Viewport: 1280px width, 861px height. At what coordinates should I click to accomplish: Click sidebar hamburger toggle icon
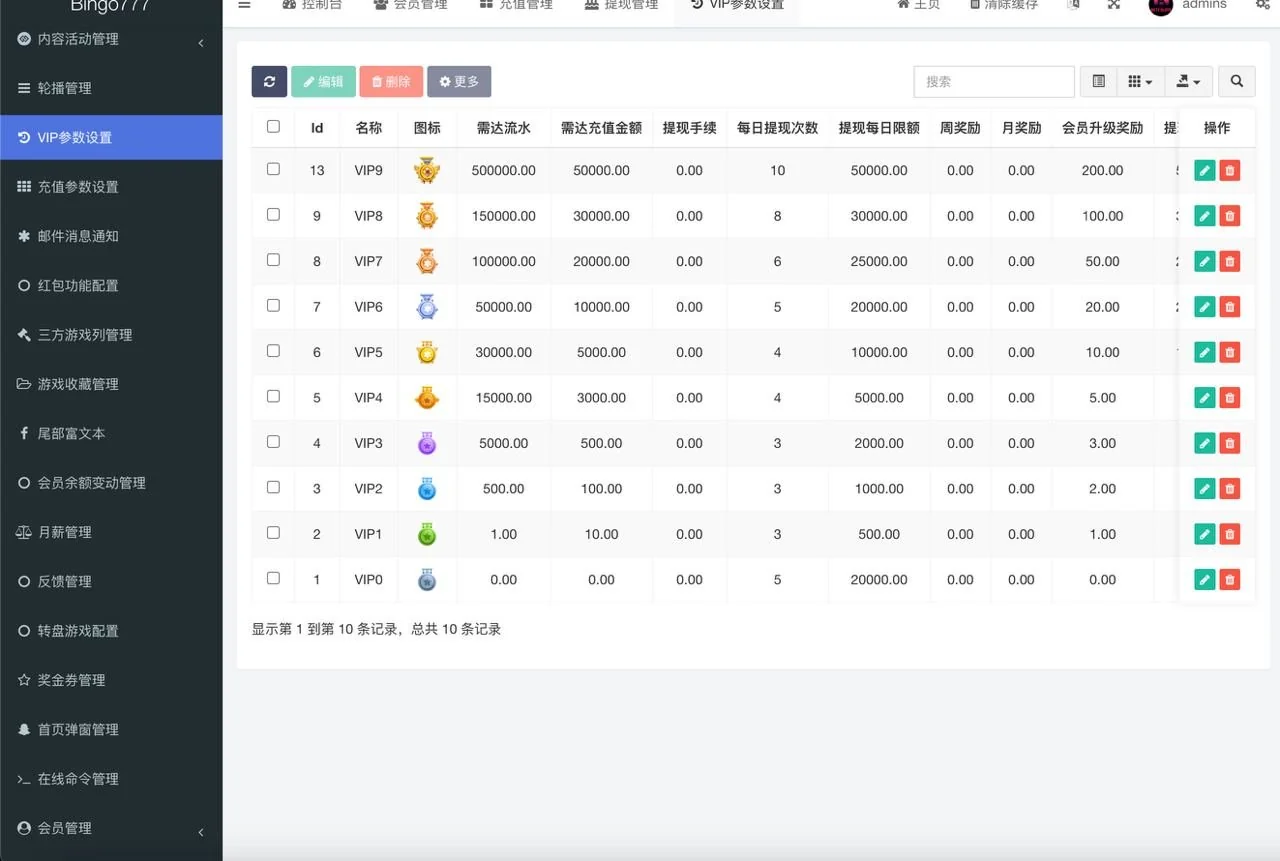(244, 5)
